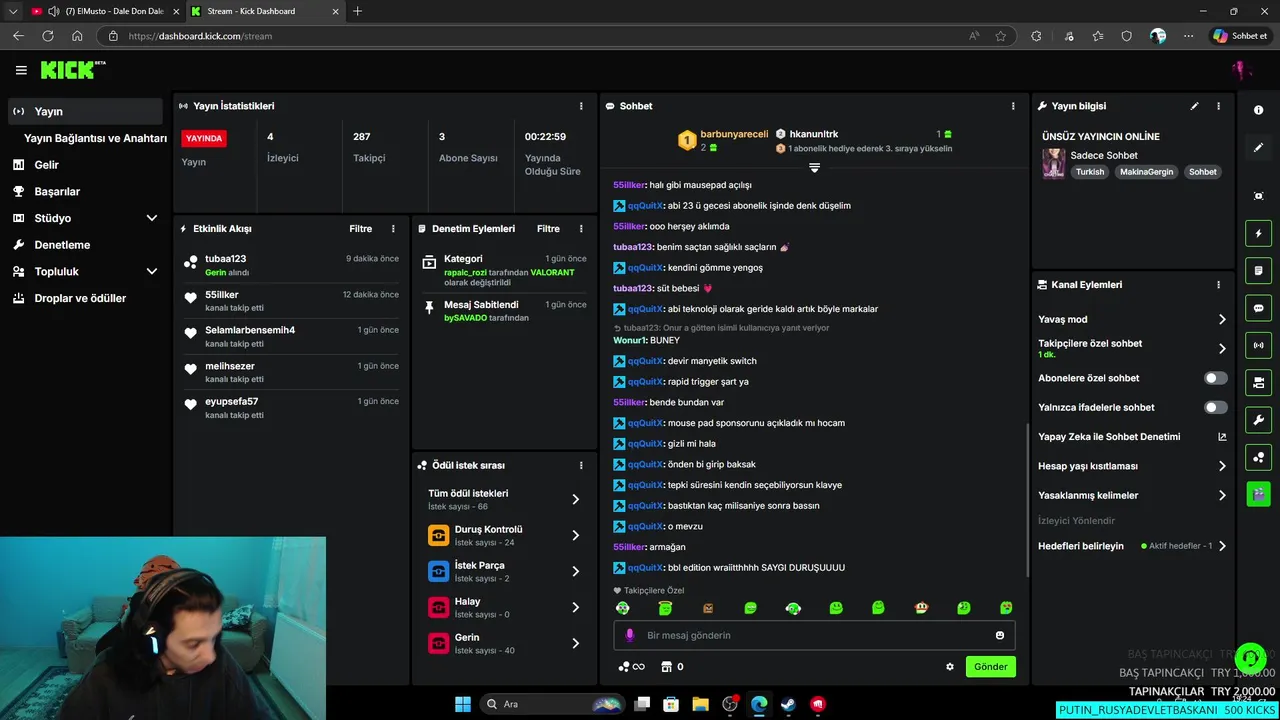
Task: Open the hamburger menu beside the Kick logo
Action: point(21,70)
